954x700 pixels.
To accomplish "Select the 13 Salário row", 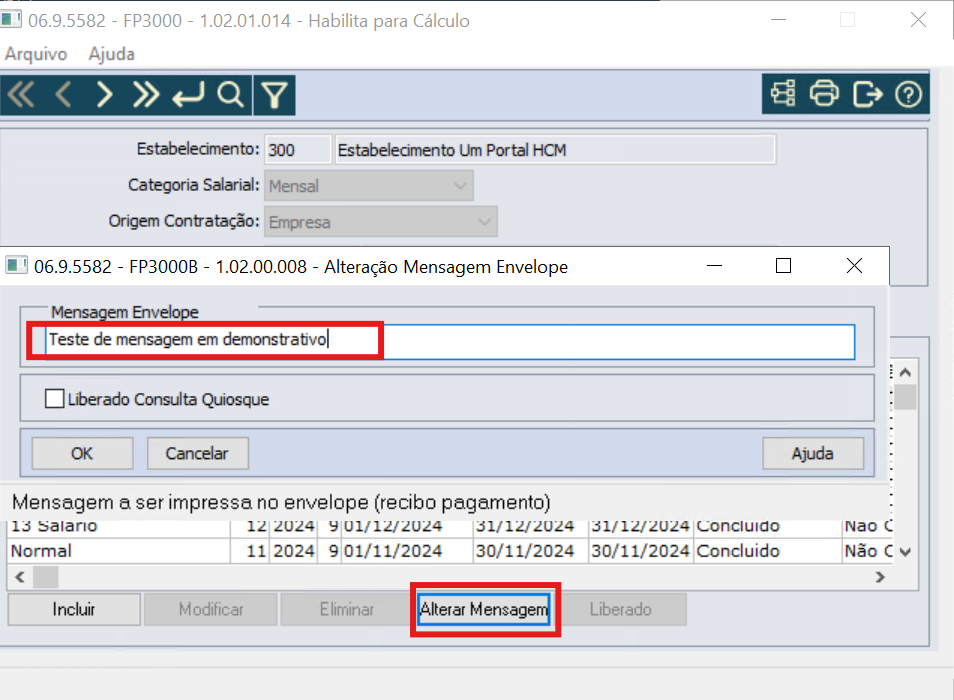I will click(450, 528).
